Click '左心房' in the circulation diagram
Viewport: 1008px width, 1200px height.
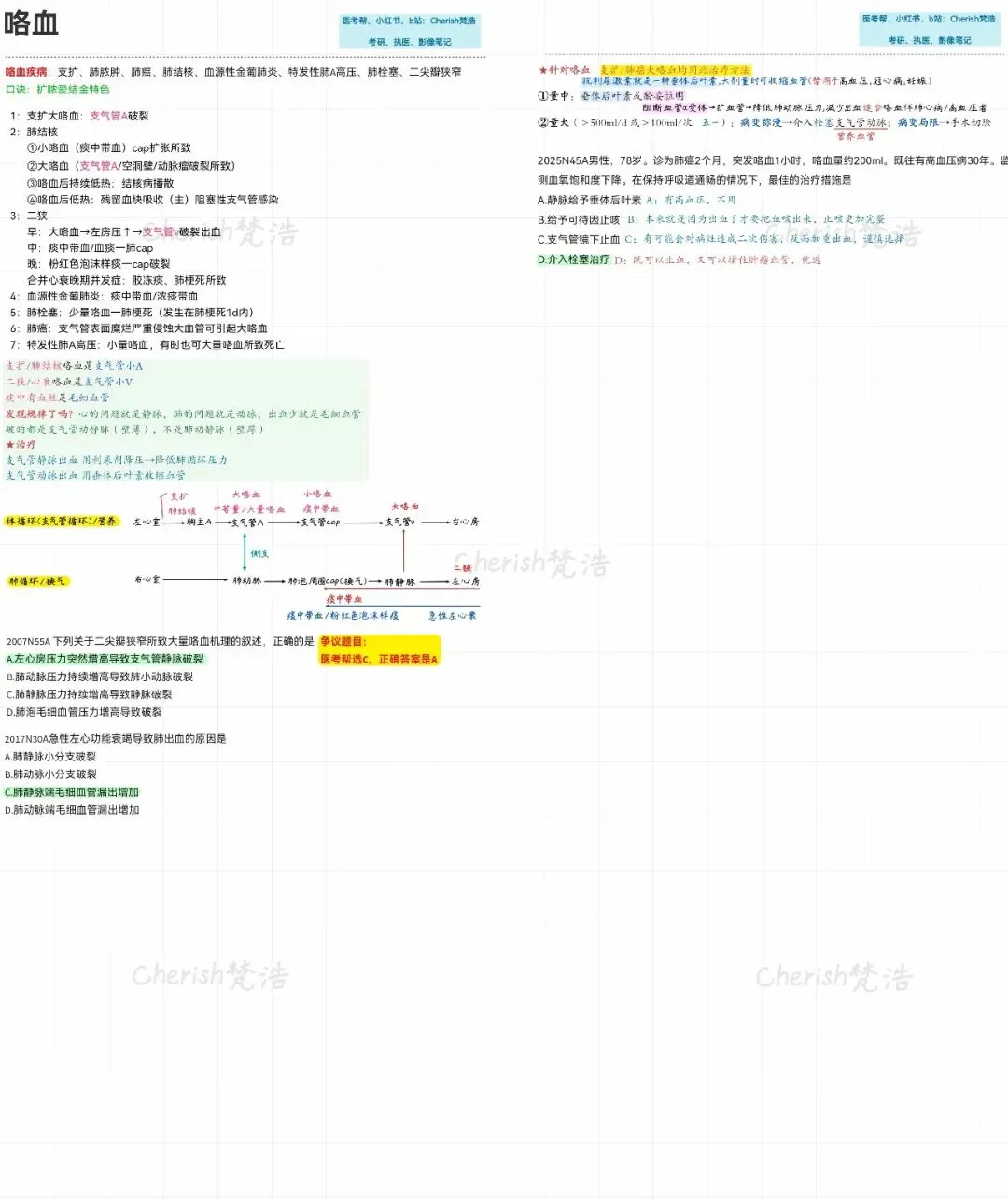click(x=465, y=581)
